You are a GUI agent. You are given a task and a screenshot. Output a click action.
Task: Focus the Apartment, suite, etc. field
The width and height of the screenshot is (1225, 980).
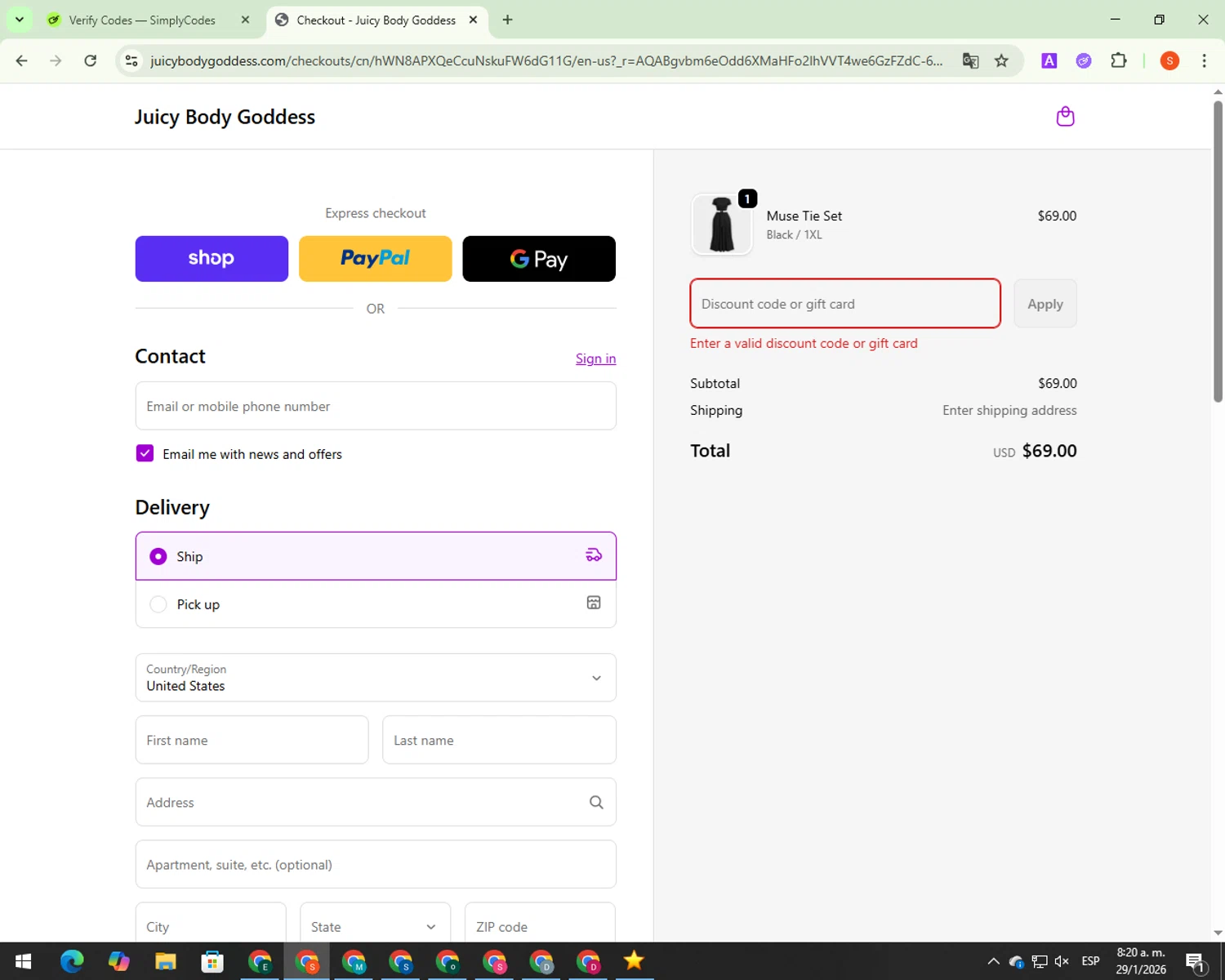[376, 864]
